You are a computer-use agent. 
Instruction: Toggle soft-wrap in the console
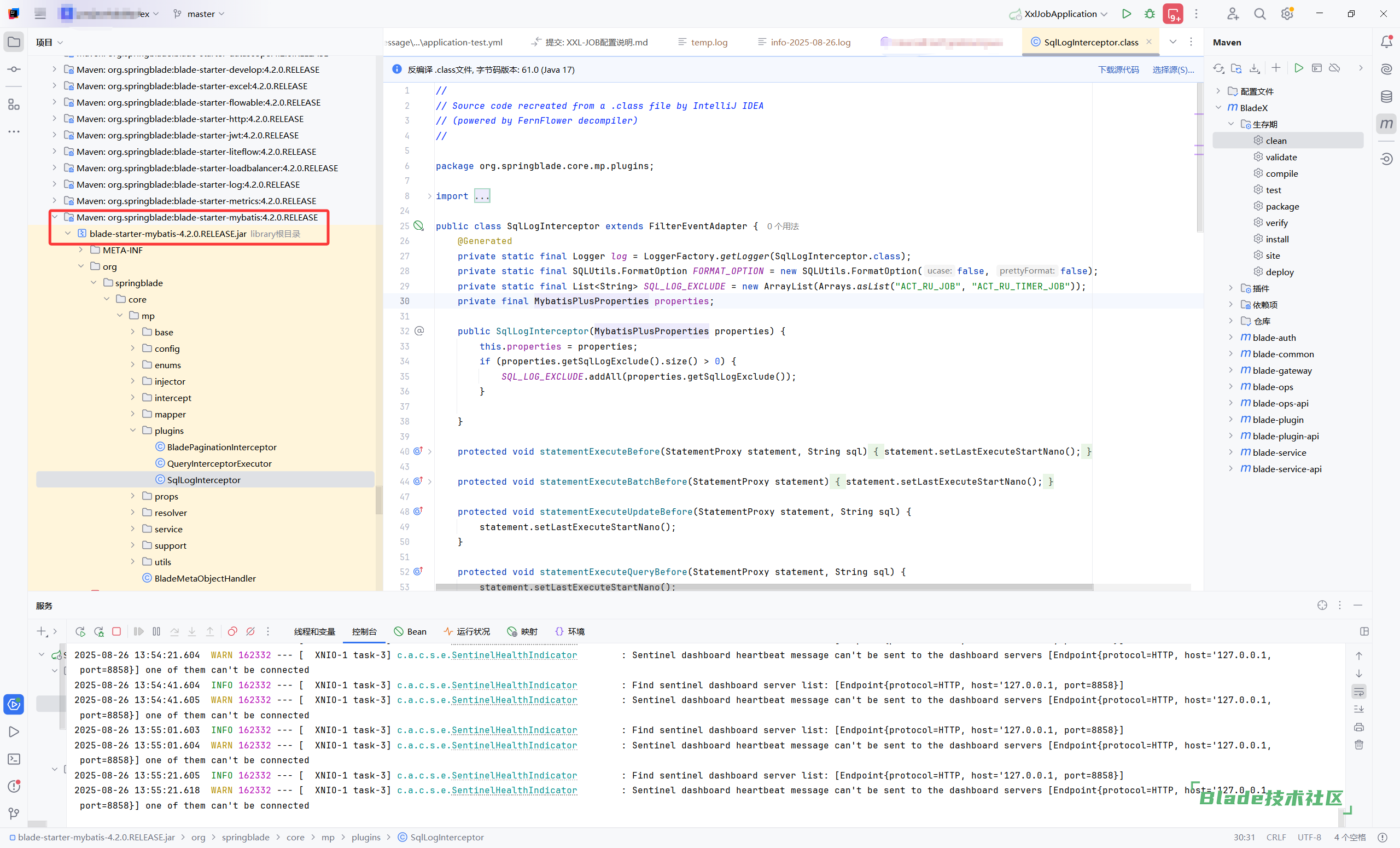point(1359,692)
